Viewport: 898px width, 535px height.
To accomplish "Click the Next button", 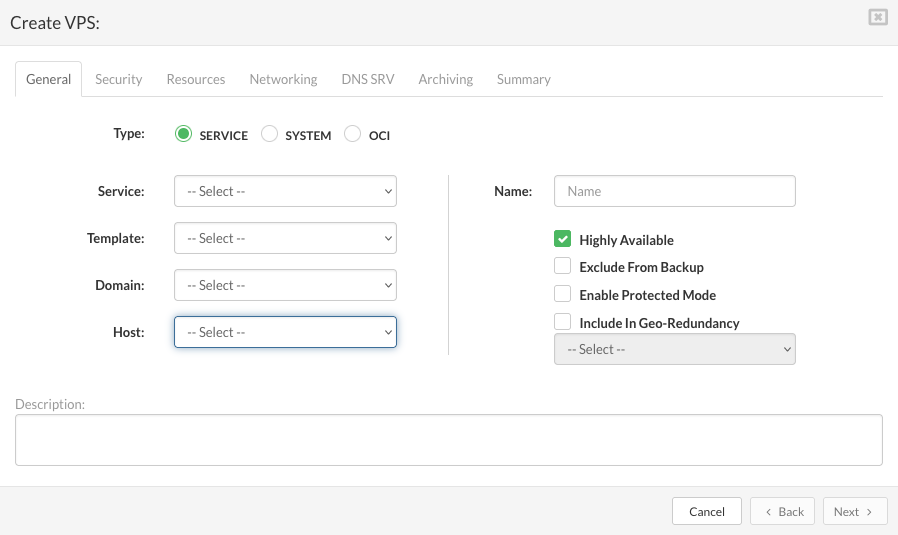I will 854,511.
